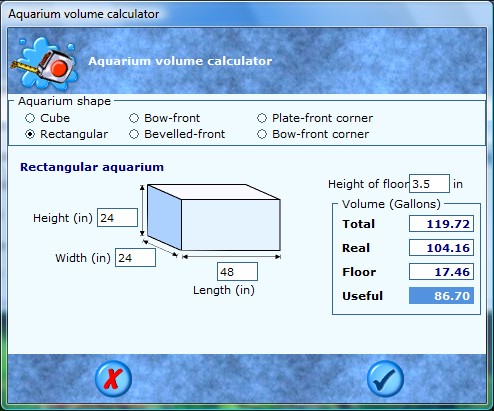Click the red X cancel button
494x411 pixels.
pyautogui.click(x=113, y=379)
